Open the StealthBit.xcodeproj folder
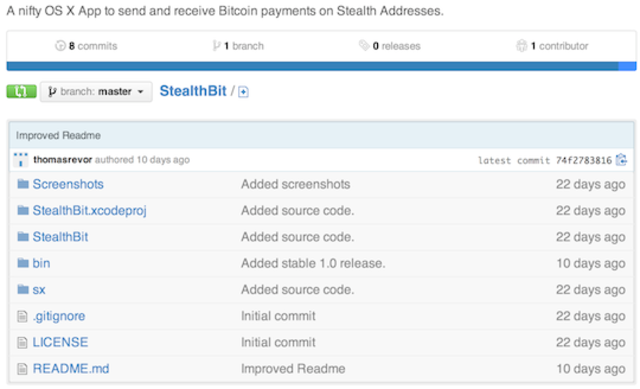640x389 pixels. (x=89, y=211)
